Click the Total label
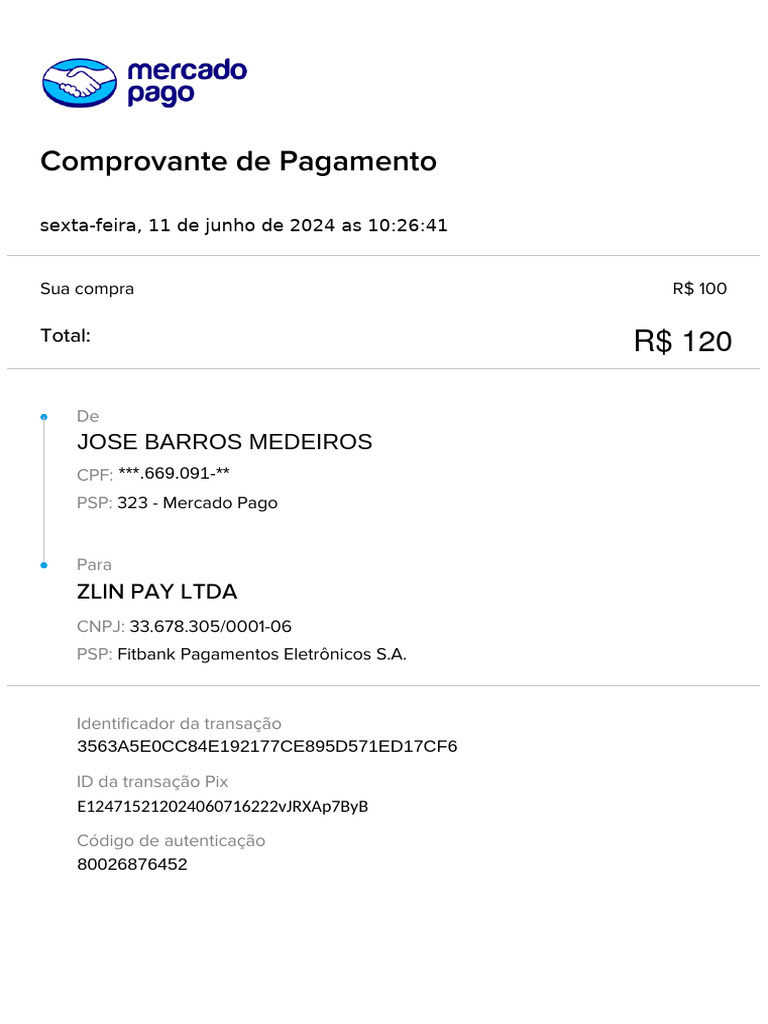Viewport: 768px width, 1024px height. click(x=65, y=336)
